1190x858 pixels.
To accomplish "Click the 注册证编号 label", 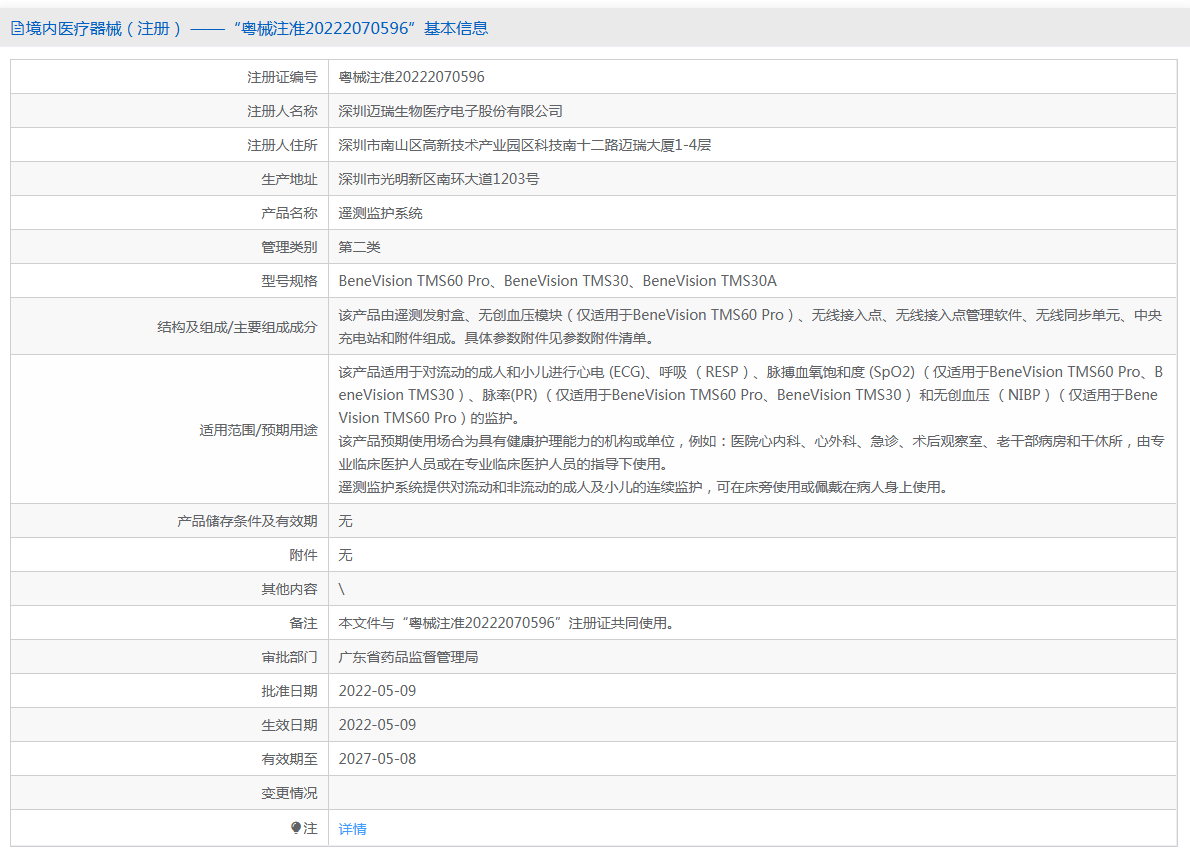I will pos(282,77).
